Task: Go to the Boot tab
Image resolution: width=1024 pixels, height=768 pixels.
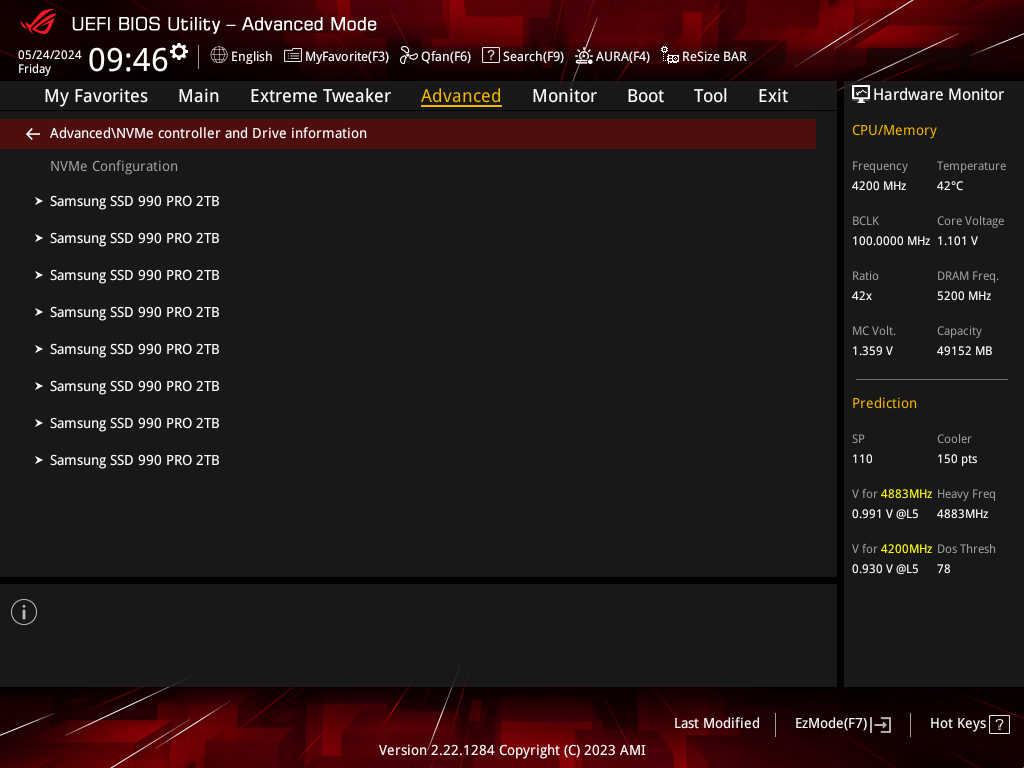Action: 645,96
